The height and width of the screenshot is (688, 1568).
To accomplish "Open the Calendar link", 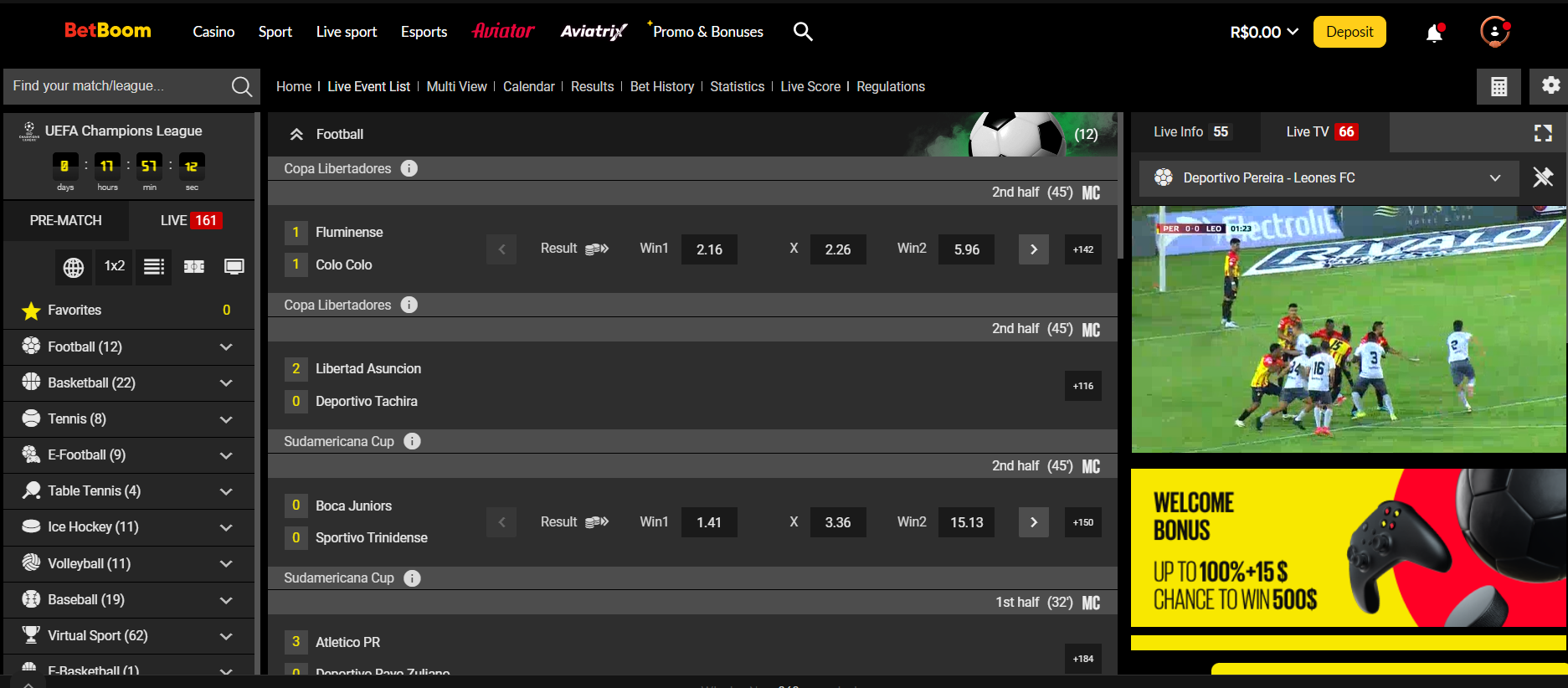I will coord(529,86).
